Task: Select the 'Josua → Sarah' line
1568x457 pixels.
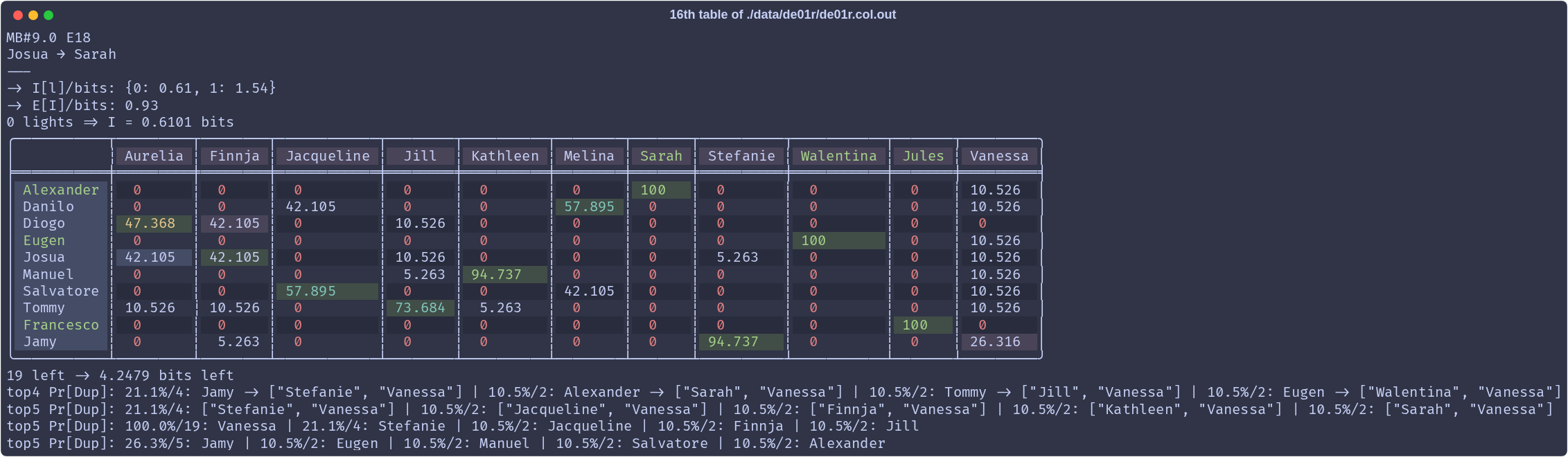Action: tap(62, 54)
